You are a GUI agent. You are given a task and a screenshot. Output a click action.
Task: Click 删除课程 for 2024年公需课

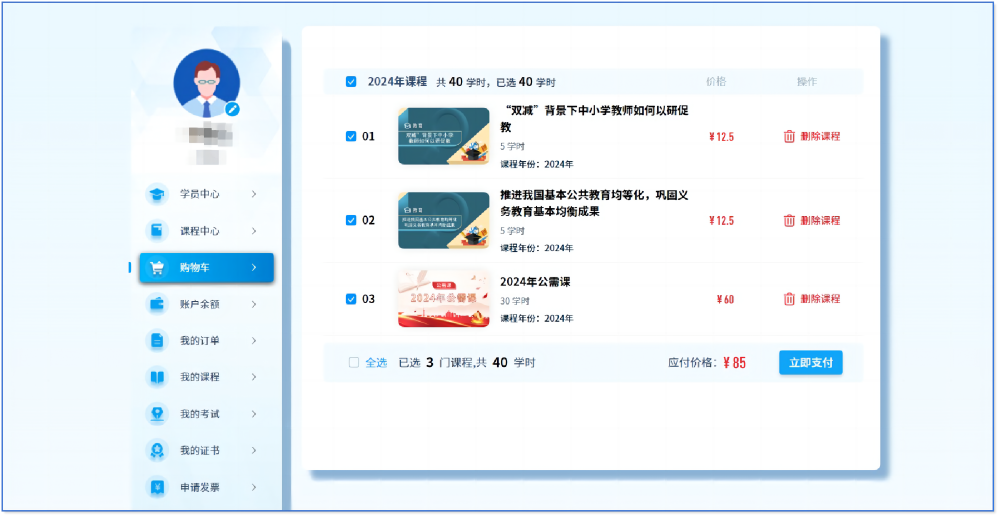coord(820,299)
